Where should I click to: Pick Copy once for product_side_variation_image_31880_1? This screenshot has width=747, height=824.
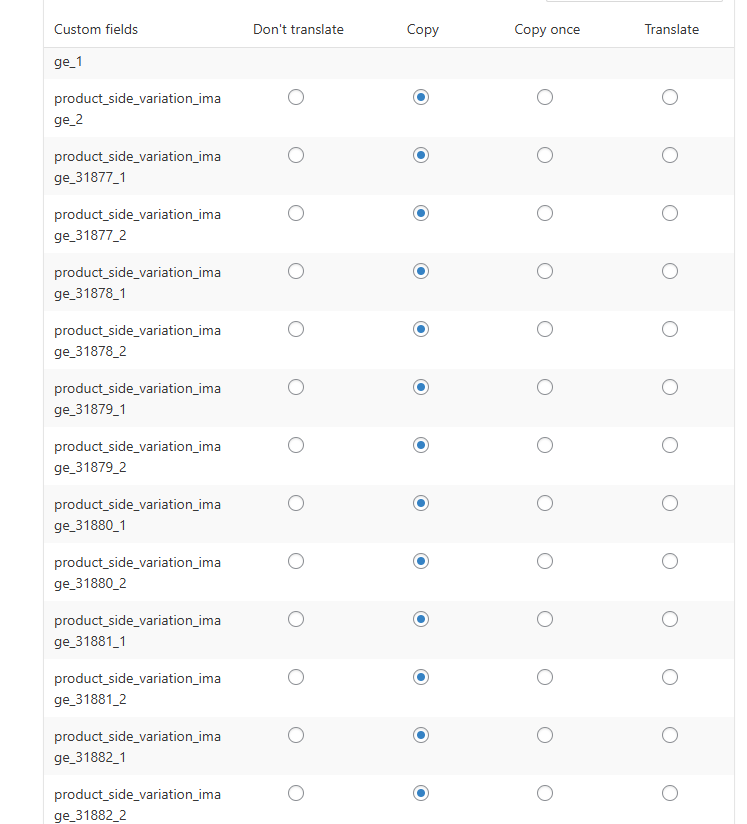545,503
